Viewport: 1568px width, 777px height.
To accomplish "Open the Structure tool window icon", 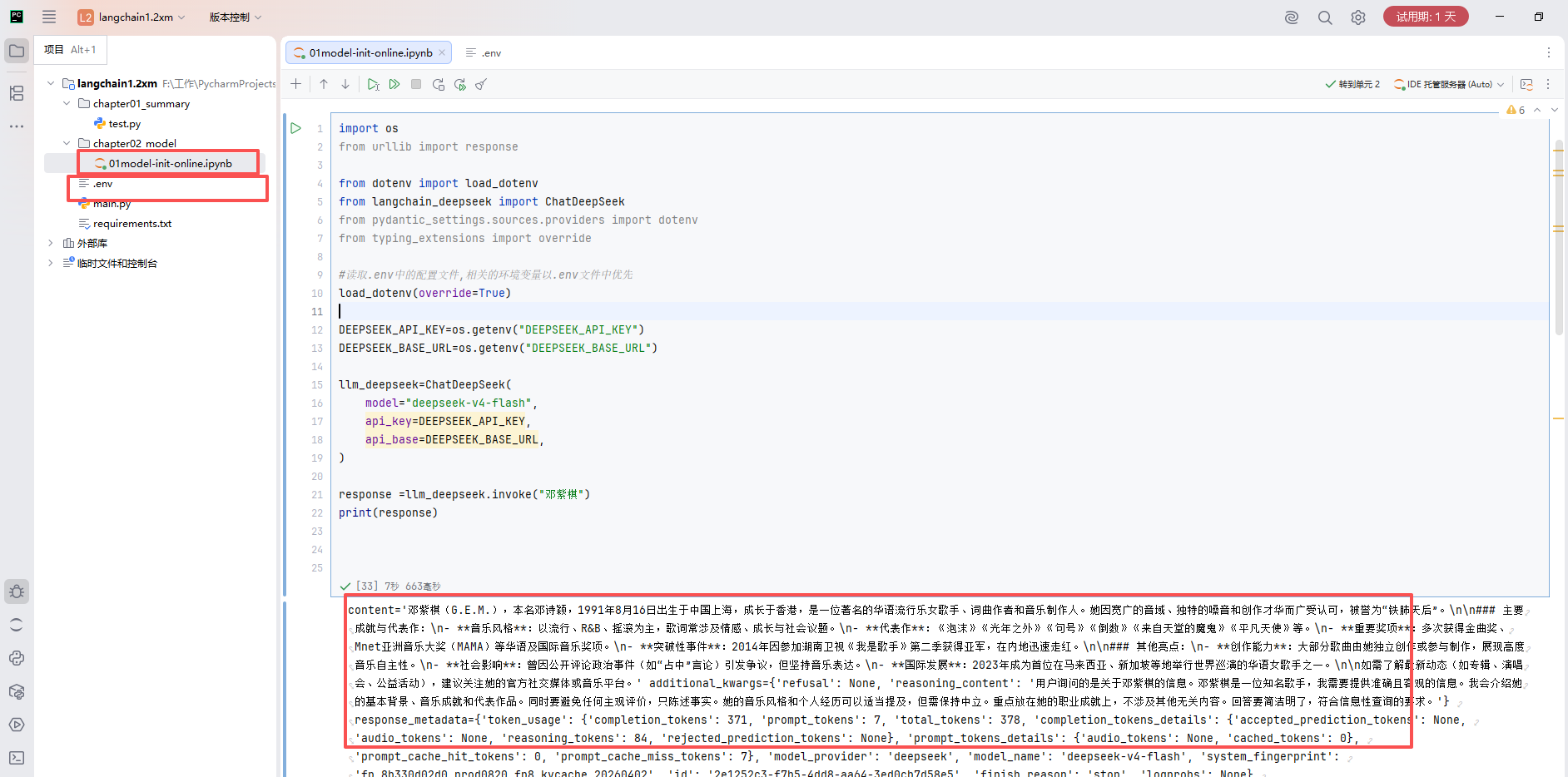I will 17,93.
